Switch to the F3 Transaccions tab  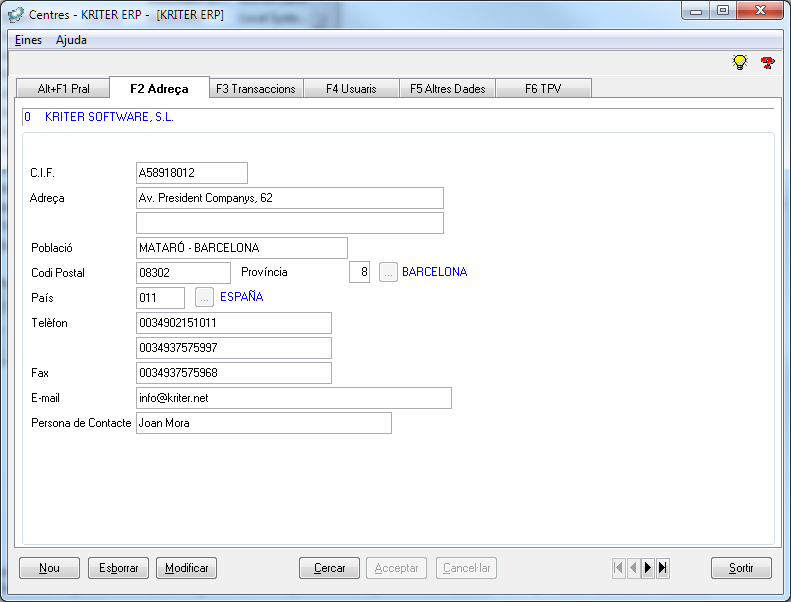tap(256, 88)
